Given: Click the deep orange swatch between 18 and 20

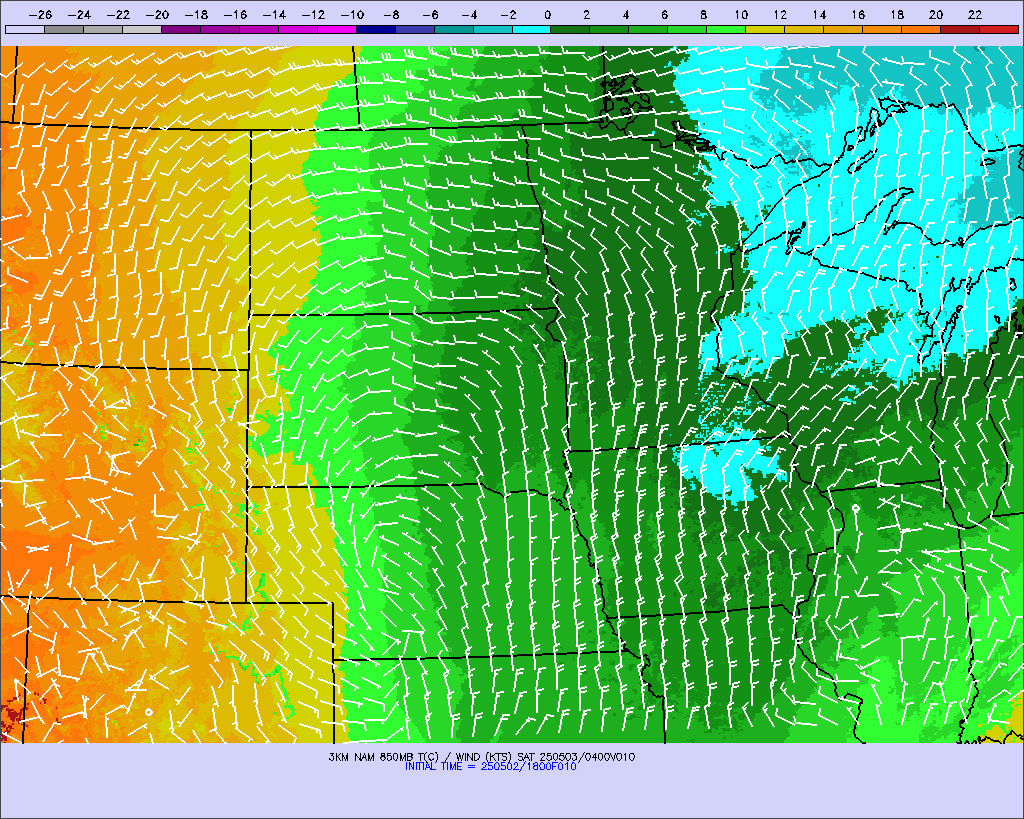Looking at the screenshot, I should pos(921,29).
